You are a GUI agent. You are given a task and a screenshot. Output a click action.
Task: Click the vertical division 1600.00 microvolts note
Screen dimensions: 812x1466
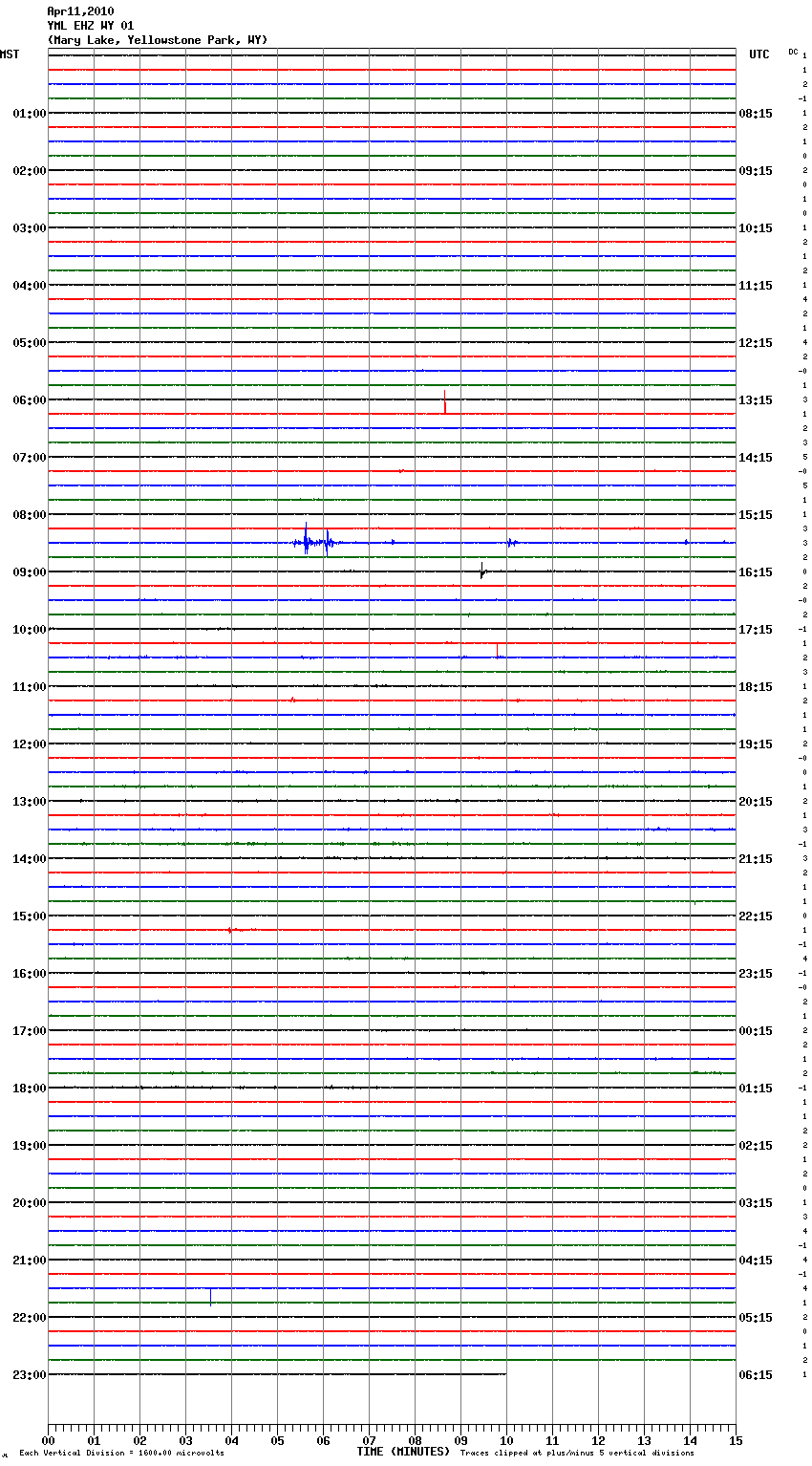tap(122, 1453)
